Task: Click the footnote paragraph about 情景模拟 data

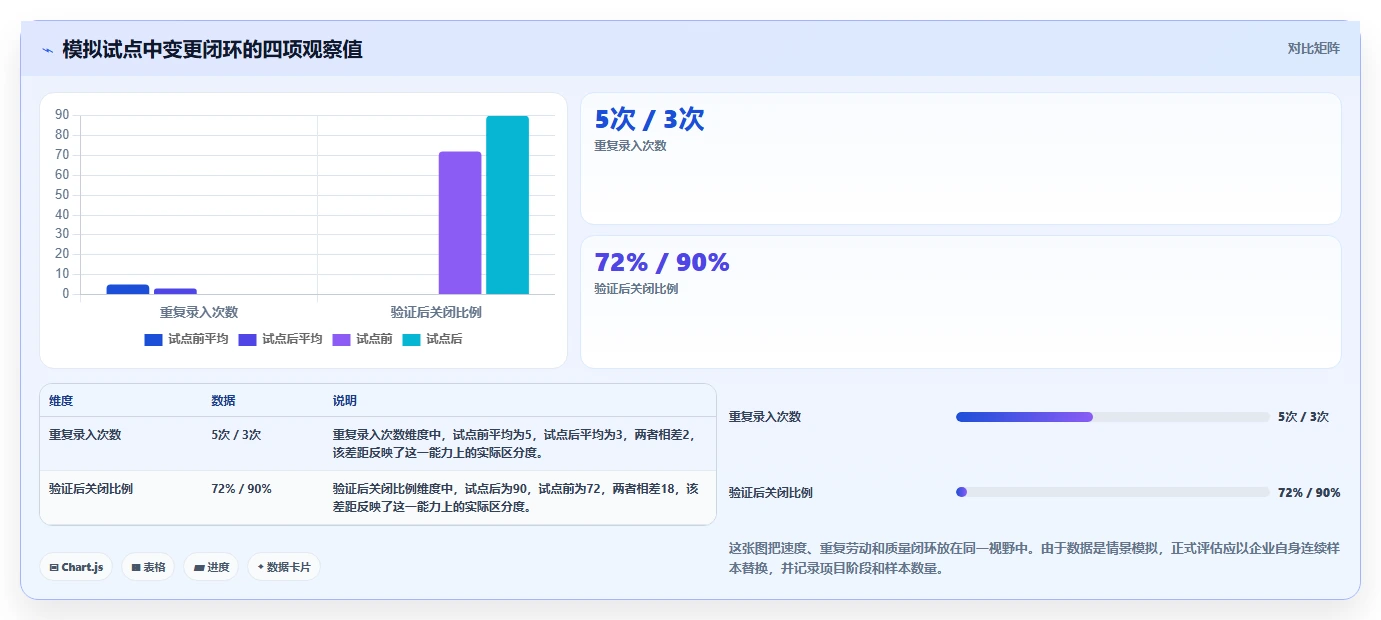Action: coord(1034,558)
